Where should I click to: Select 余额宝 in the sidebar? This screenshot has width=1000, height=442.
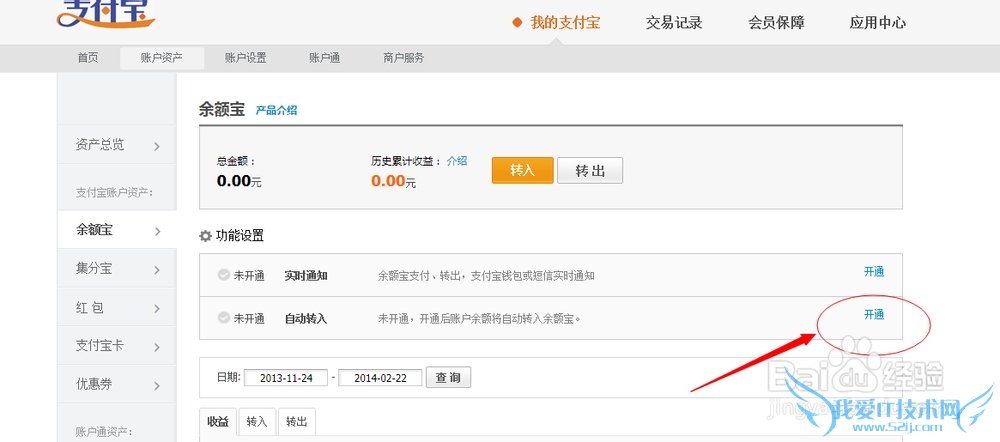[116, 230]
